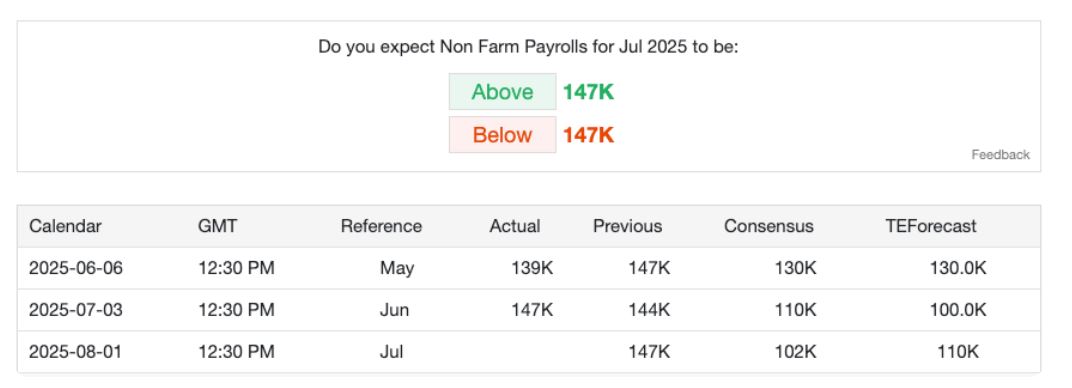This screenshot has height=388, width=1072.
Task: Select the Calendar column header
Action: 65,226
